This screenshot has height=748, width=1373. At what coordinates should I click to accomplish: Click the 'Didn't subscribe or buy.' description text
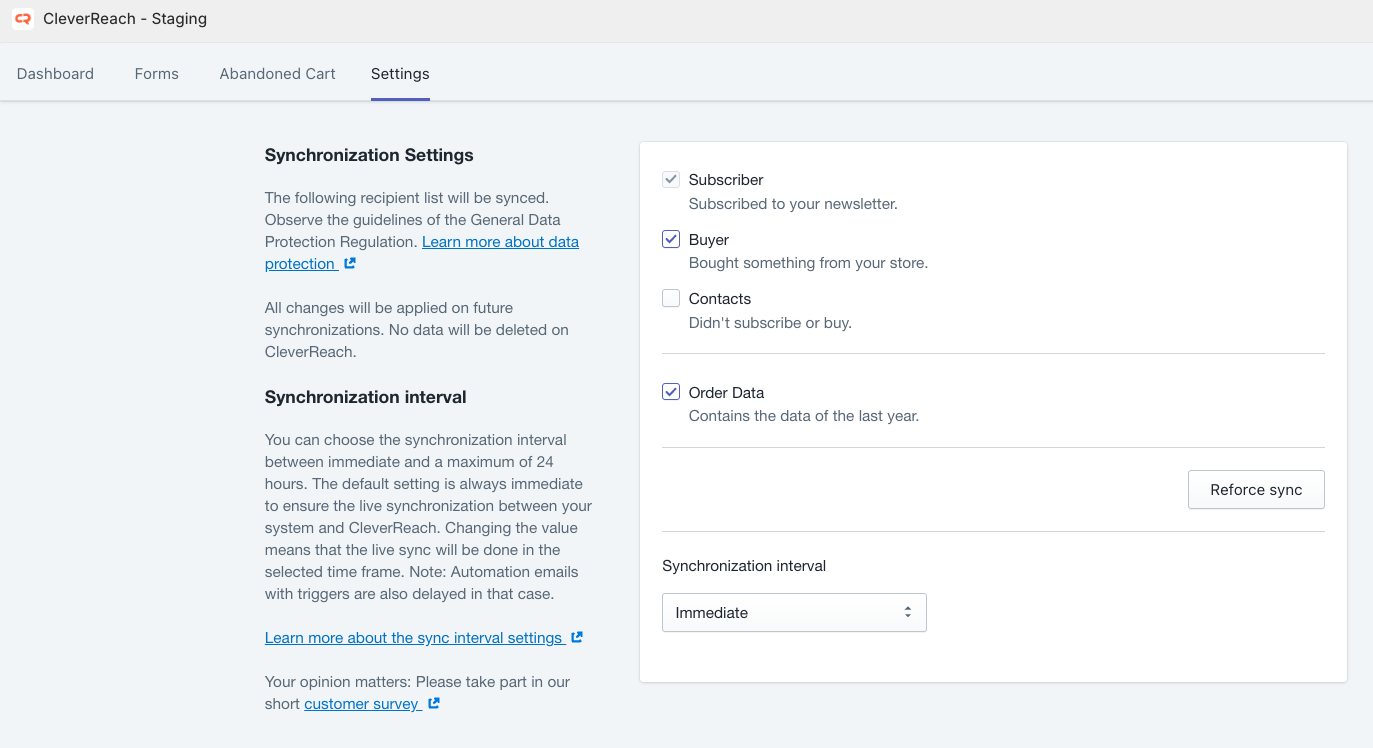[770, 323]
